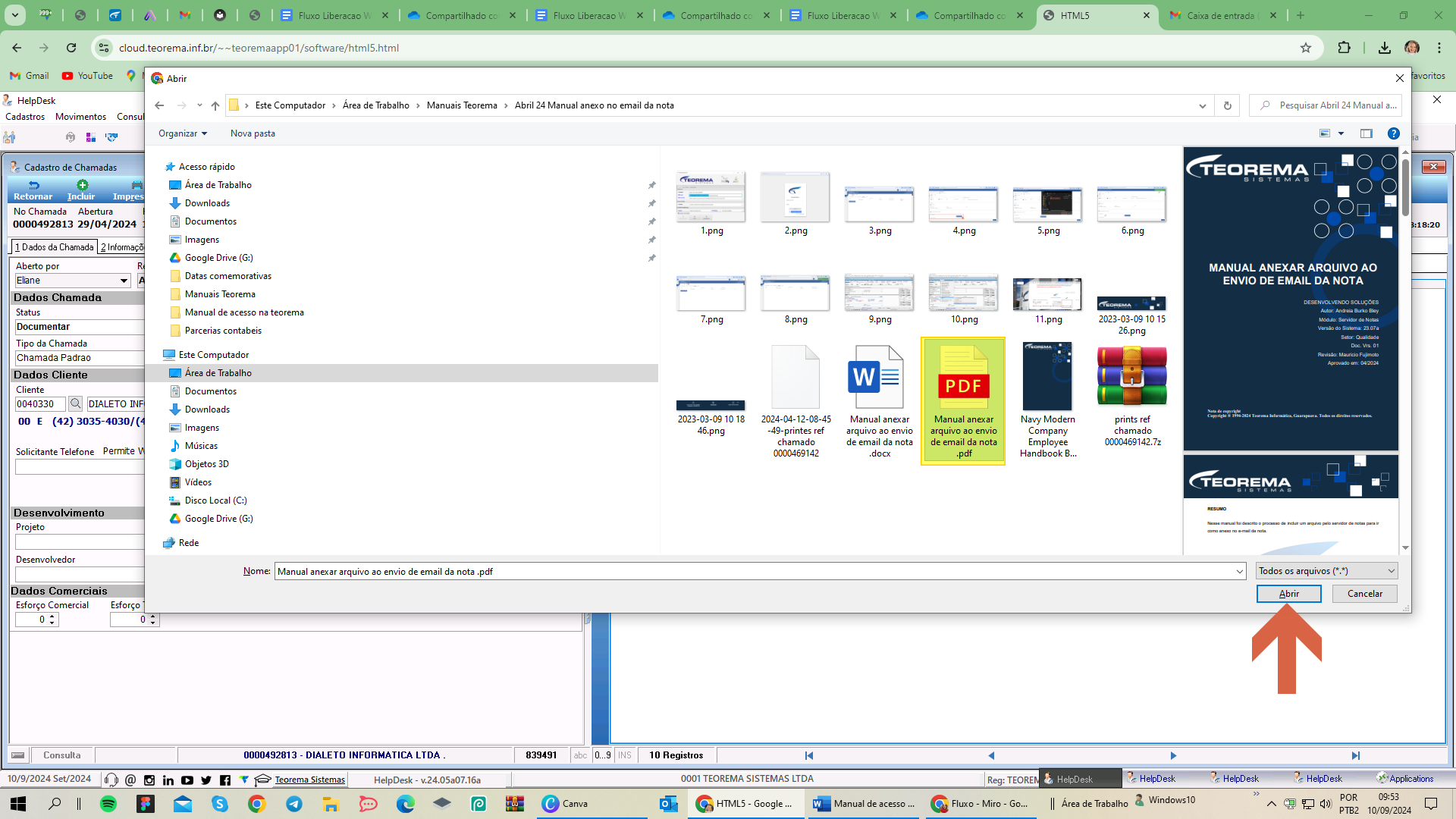This screenshot has width=1456, height=819.
Task: Increase the Esforço Comercial stepper value
Action: (52, 617)
